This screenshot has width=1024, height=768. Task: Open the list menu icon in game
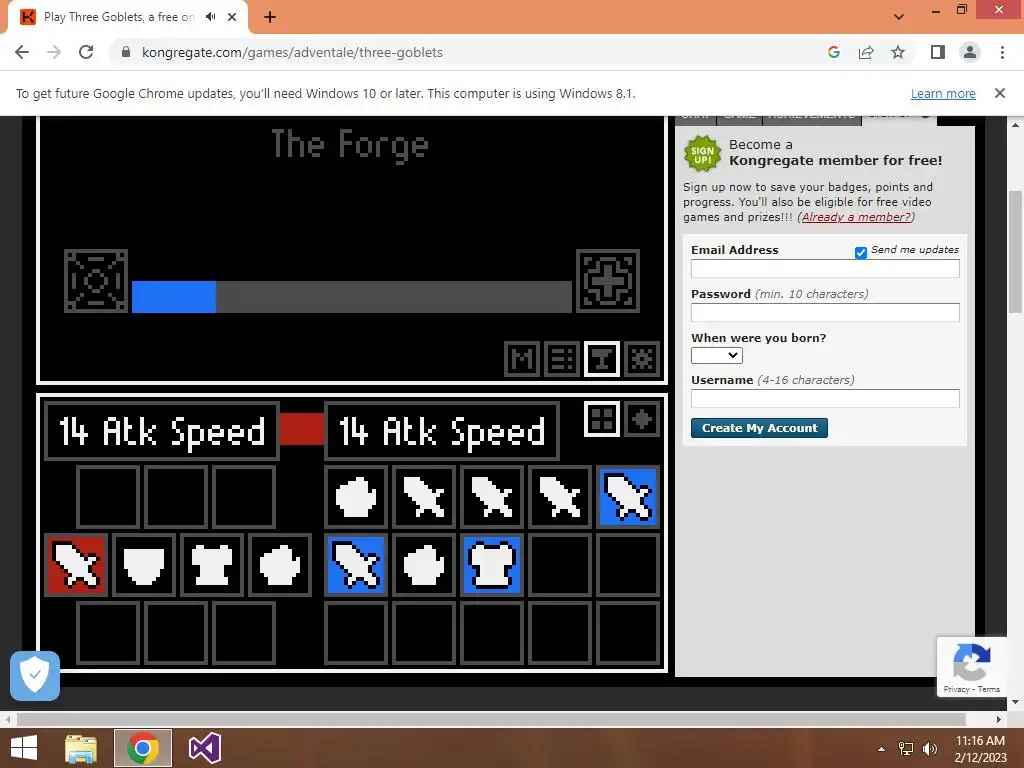(562, 359)
